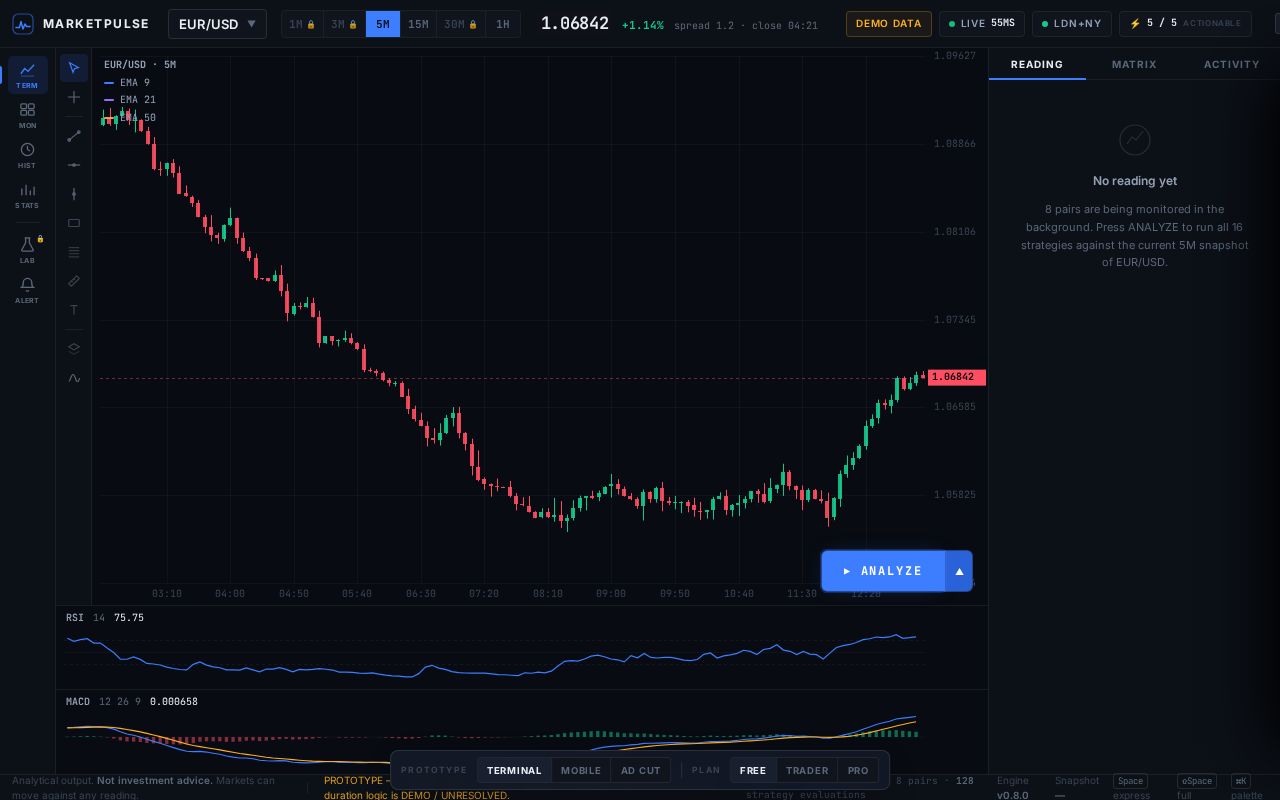This screenshot has height=800, width=1280.
Task: Click the EUR/USD · 5M chart title
Action: click(140, 65)
